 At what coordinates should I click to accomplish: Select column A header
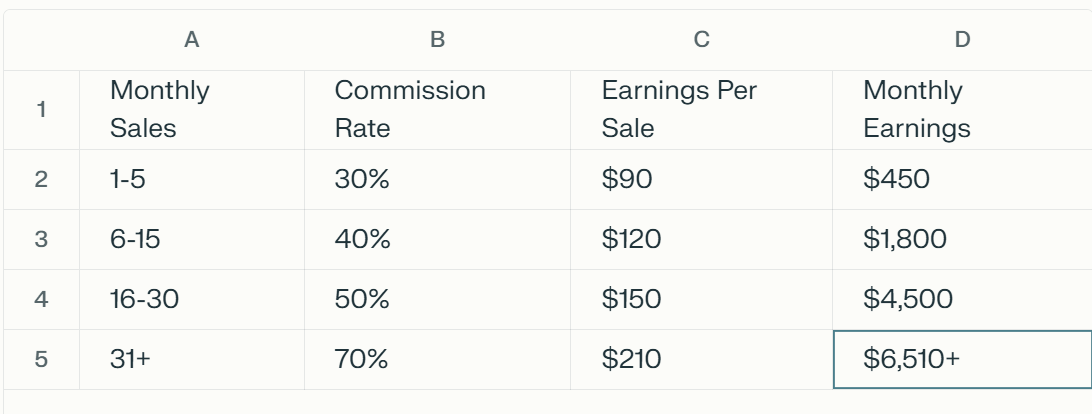point(192,40)
